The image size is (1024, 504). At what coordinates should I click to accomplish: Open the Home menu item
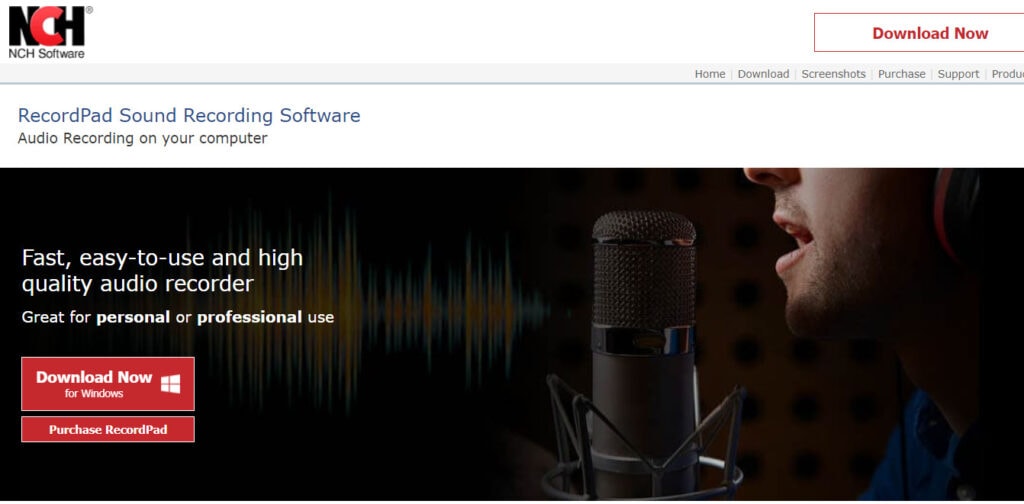[x=710, y=74]
